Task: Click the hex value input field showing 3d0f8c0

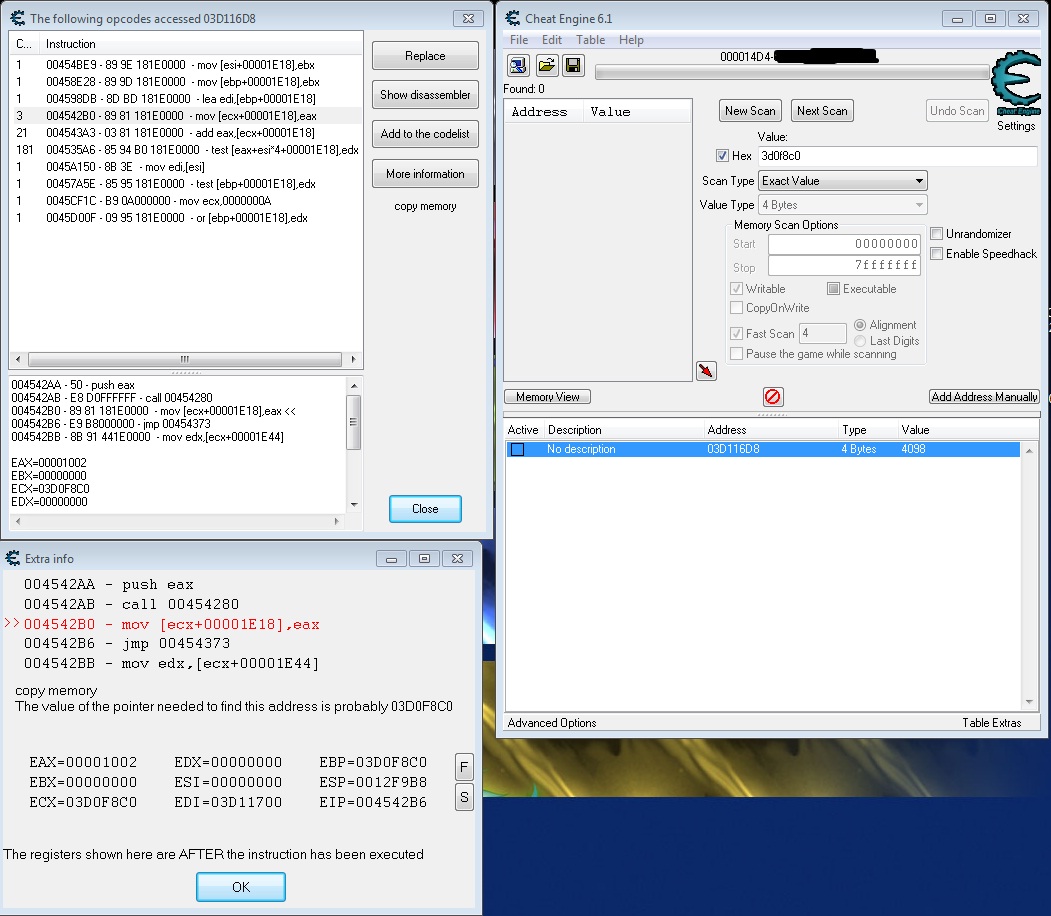Action: tap(880, 157)
